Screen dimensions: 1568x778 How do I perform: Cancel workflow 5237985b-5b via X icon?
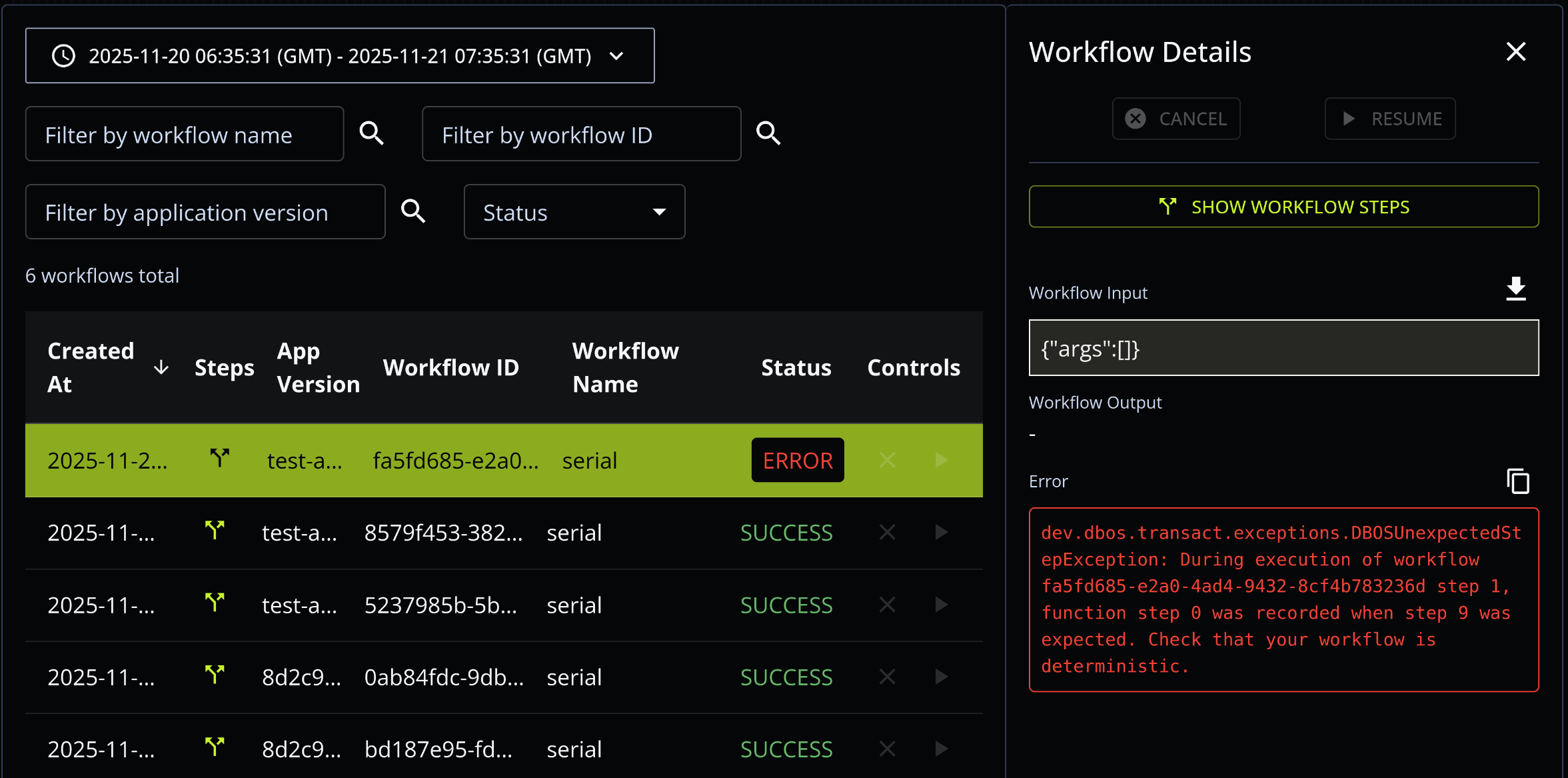click(x=887, y=605)
